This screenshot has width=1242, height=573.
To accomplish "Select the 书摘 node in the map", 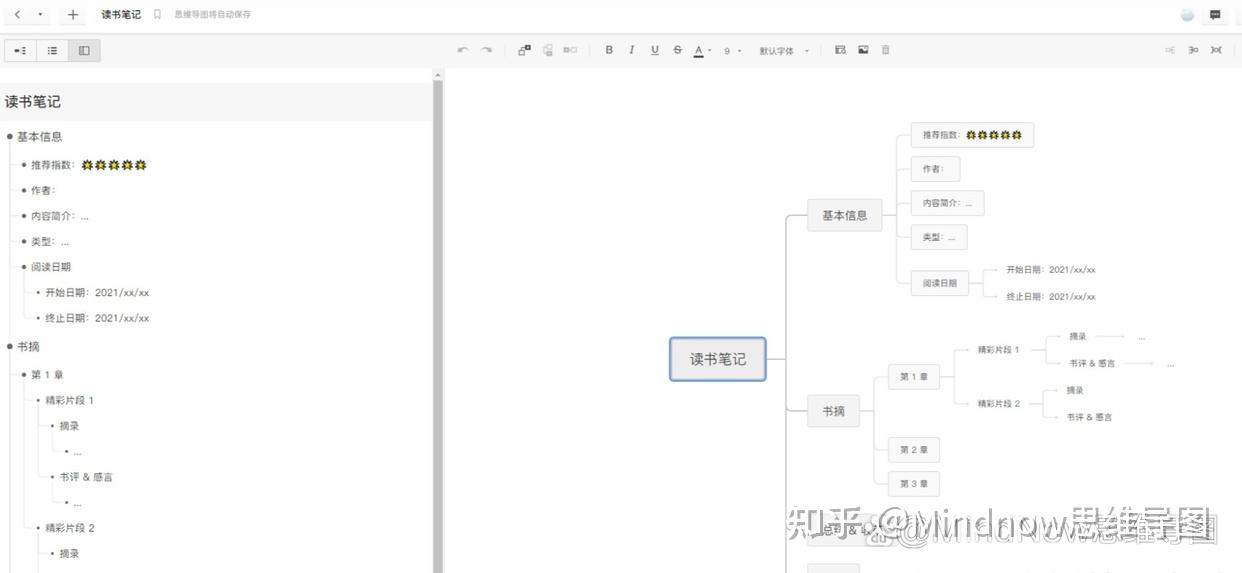I will [834, 411].
